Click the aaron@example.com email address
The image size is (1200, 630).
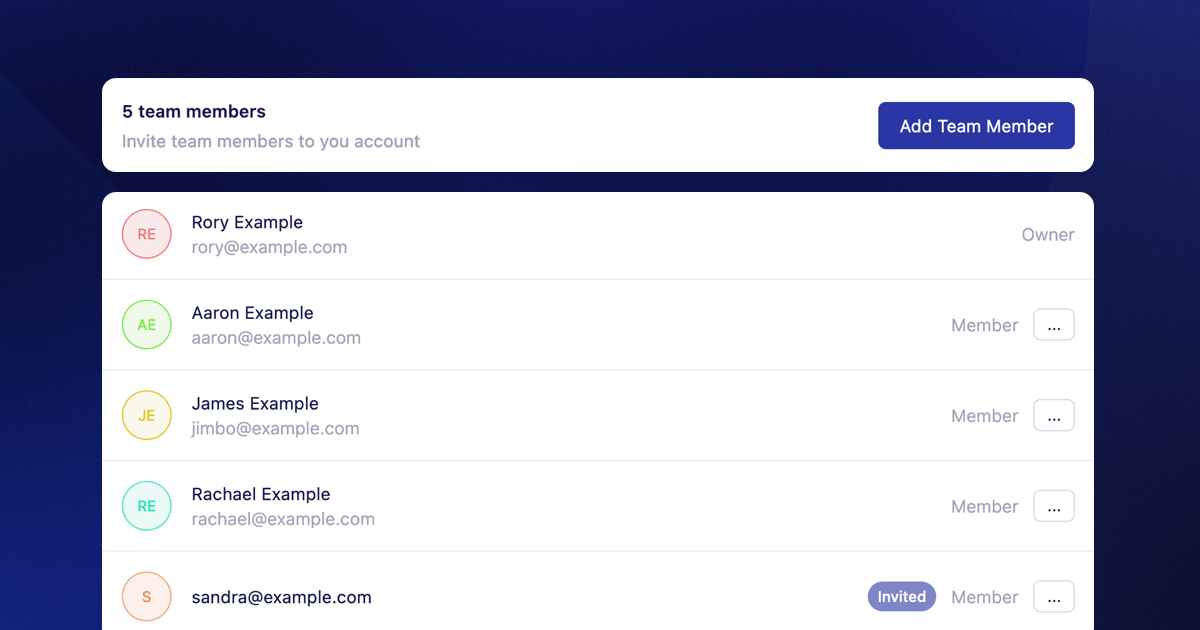[x=276, y=338]
